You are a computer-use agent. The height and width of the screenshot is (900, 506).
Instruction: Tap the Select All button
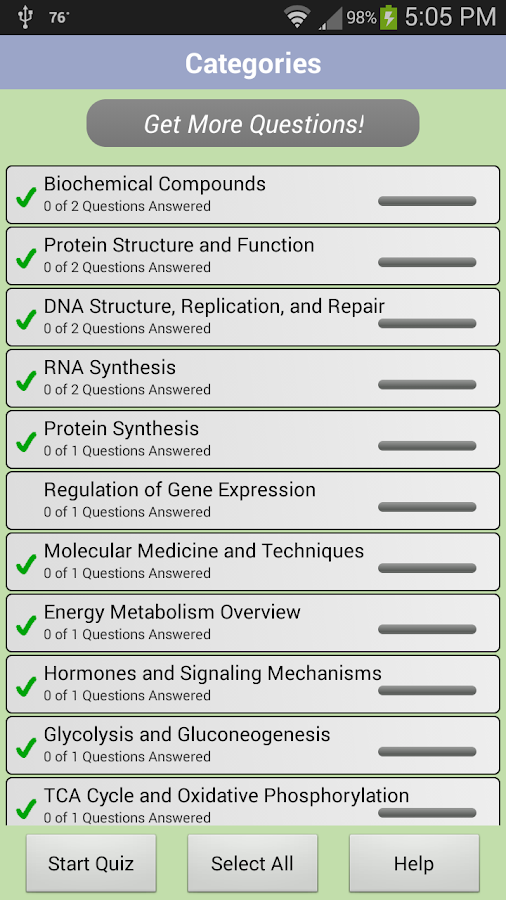coord(252,863)
